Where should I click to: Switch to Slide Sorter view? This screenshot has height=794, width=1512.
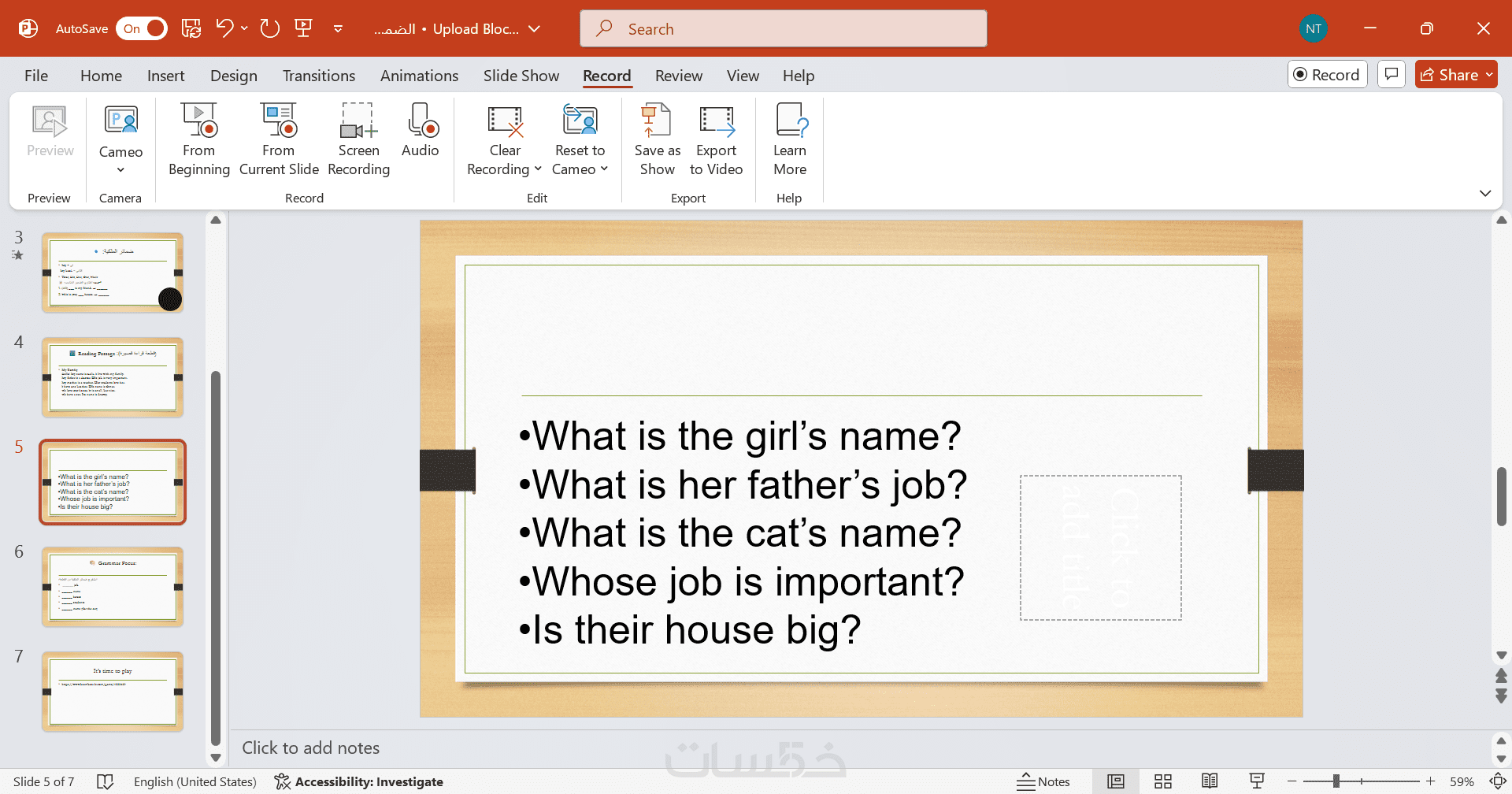click(x=1163, y=781)
